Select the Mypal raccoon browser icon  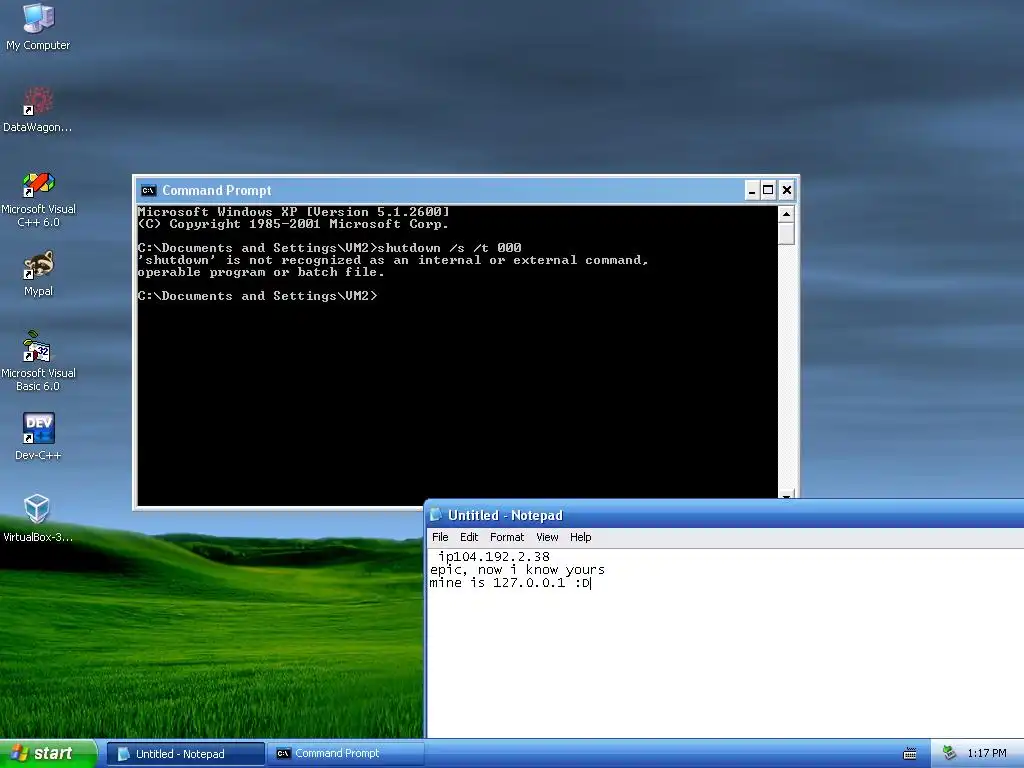pyautogui.click(x=39, y=273)
